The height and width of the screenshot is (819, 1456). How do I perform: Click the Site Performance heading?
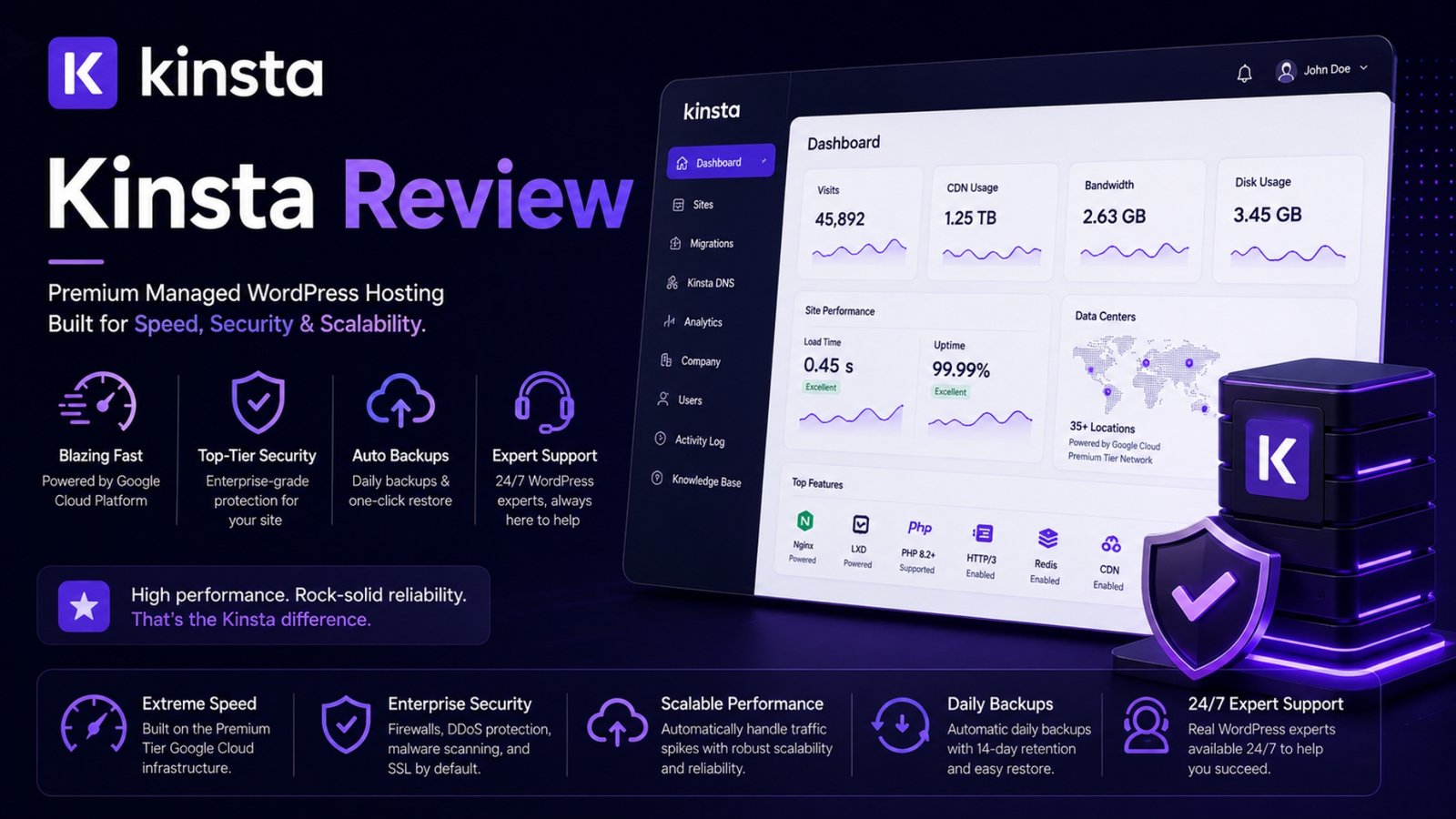tap(840, 311)
